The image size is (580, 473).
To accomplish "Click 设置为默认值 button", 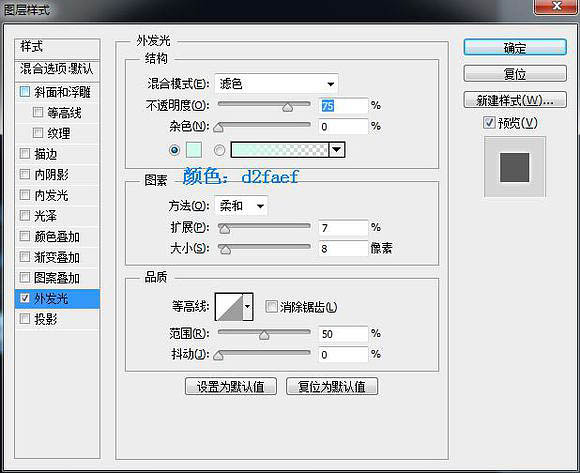I will click(x=230, y=386).
